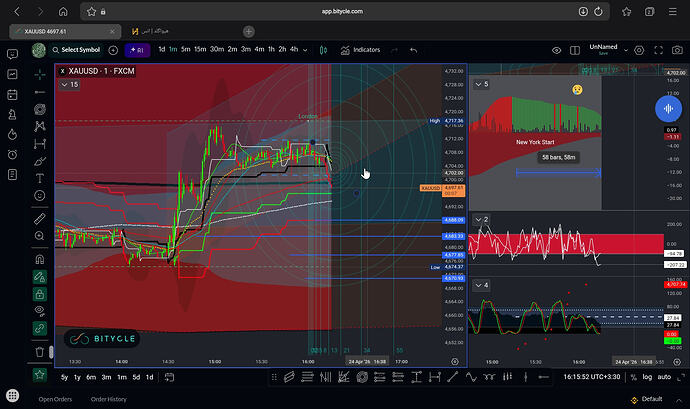Select the Text drawing tool
The width and height of the screenshot is (690, 409).
coord(40,178)
